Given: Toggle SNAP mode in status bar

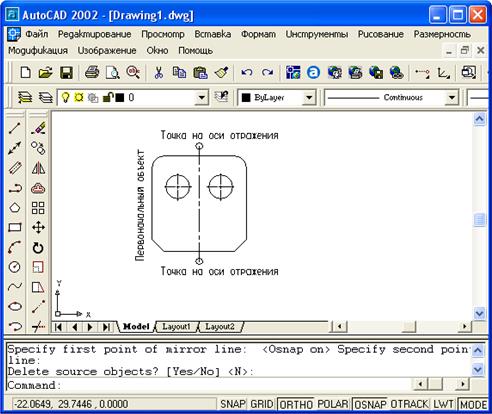Looking at the screenshot, I should (232, 404).
